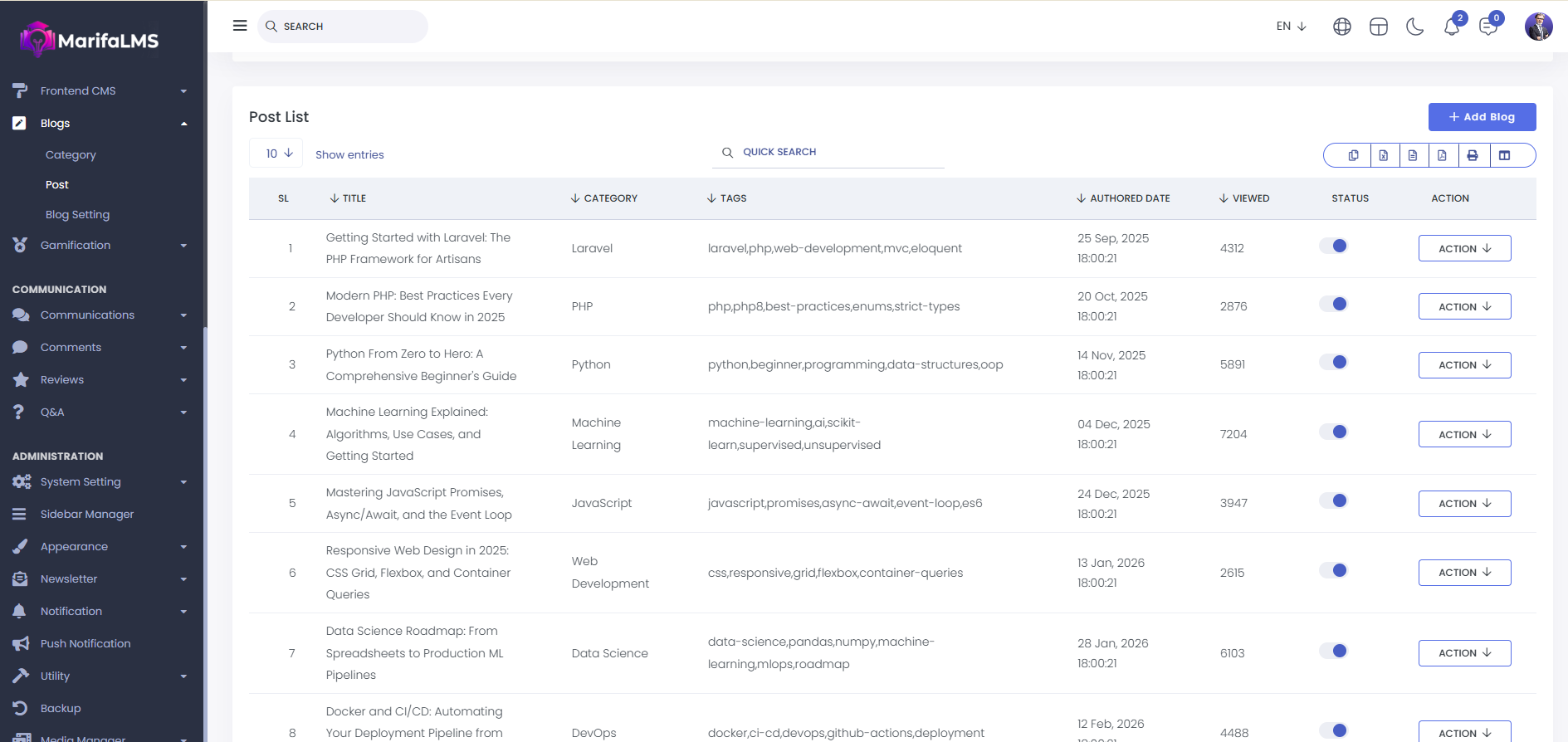This screenshot has width=1568, height=742.
Task: Open ACTION dropdown for Modern PHP post
Action: point(1464,306)
